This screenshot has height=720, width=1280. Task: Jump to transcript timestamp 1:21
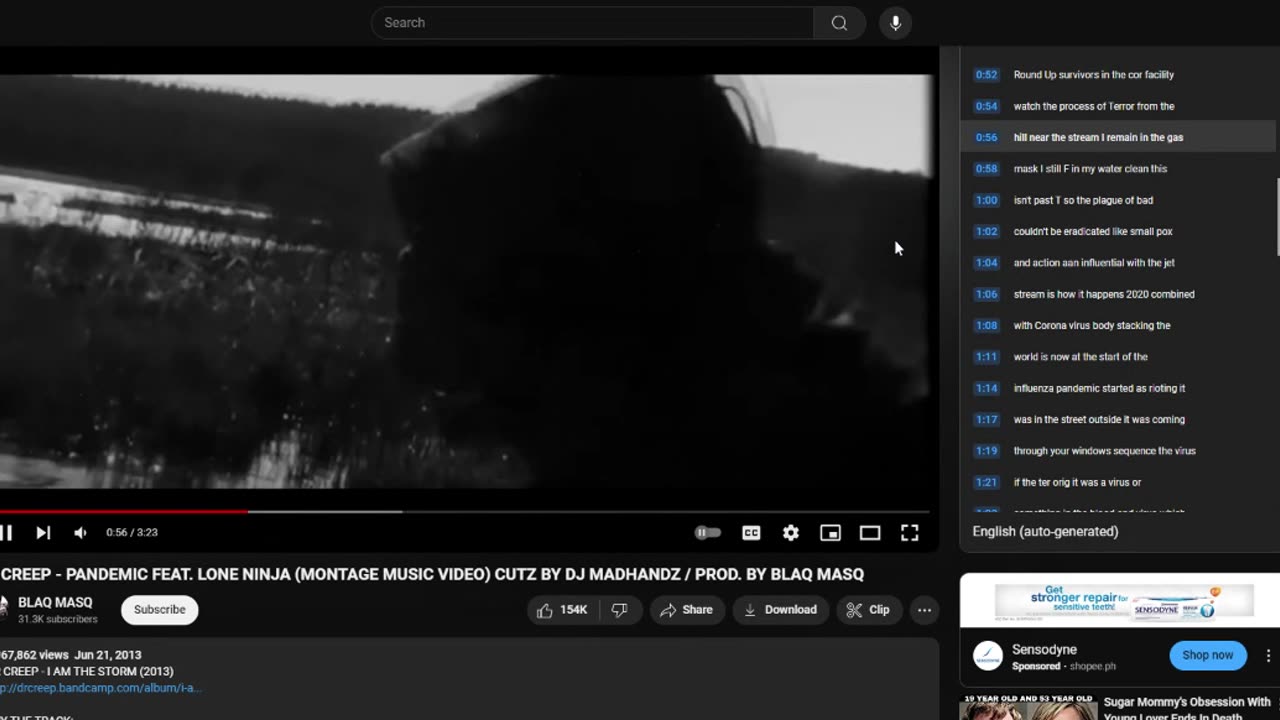click(986, 482)
